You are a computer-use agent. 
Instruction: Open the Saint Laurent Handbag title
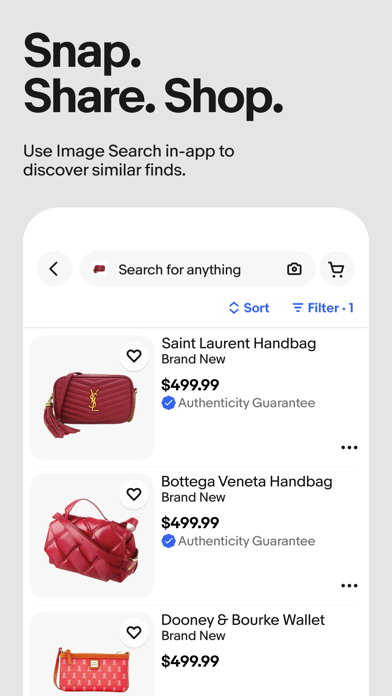point(239,343)
